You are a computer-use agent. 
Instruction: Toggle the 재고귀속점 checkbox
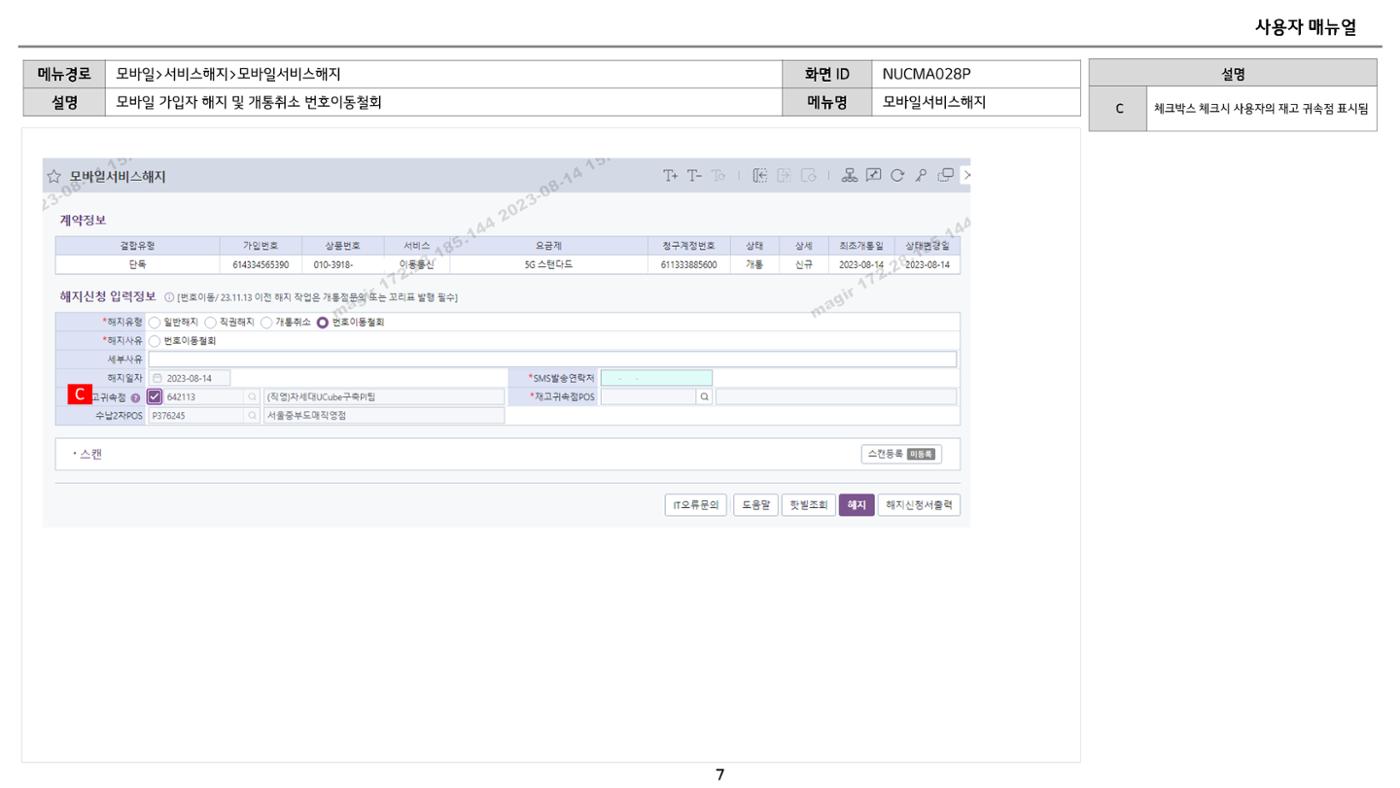(154, 397)
